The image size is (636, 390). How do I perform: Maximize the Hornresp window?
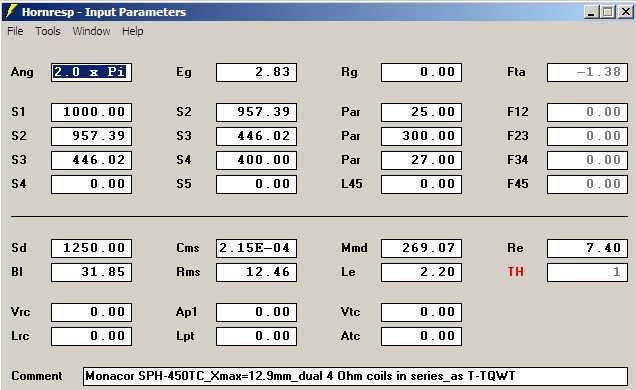point(608,12)
